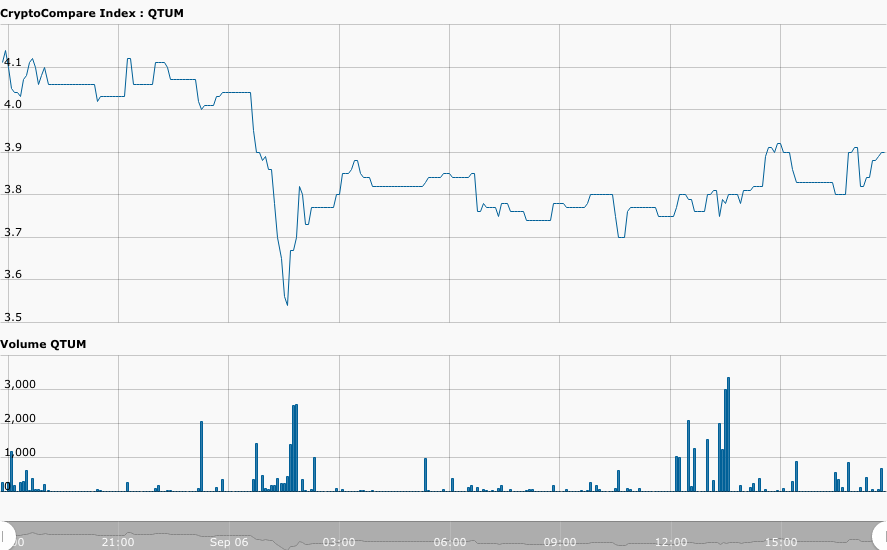Select Sep 06 marker on timeline navigator

[x=229, y=542]
